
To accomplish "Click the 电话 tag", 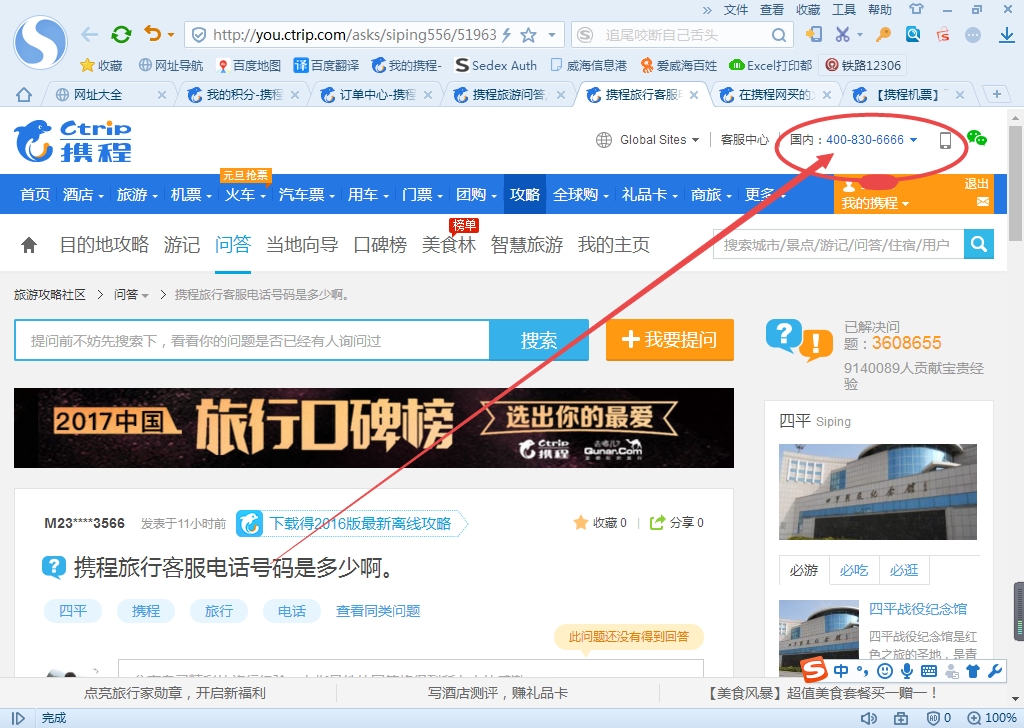I will (x=291, y=611).
